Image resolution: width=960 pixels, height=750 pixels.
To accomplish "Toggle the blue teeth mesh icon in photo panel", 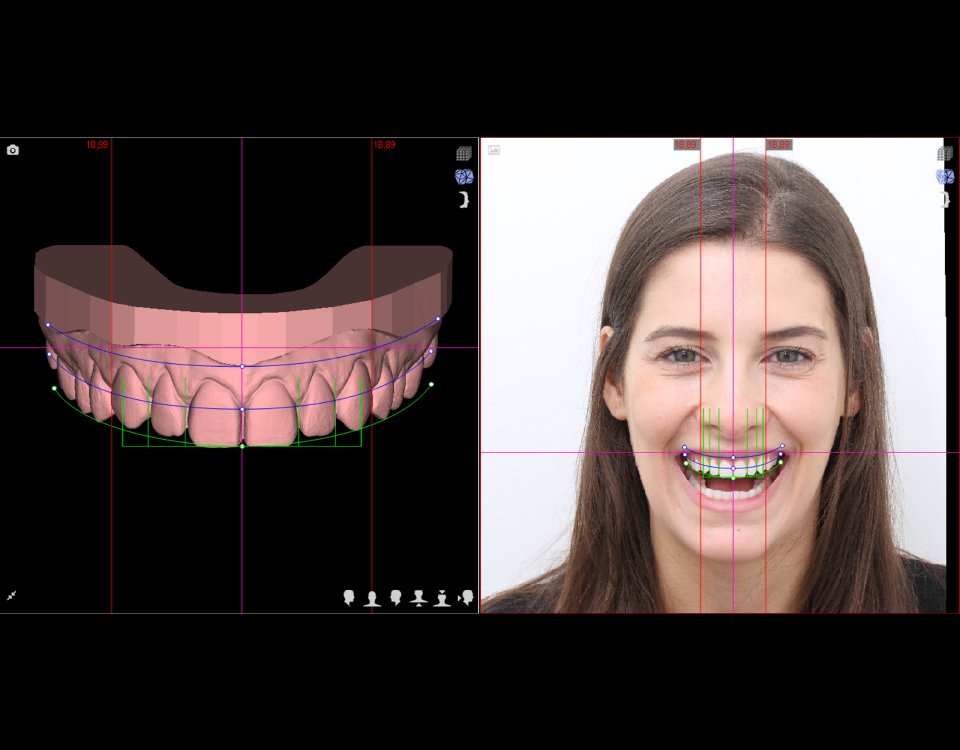I will (945, 177).
